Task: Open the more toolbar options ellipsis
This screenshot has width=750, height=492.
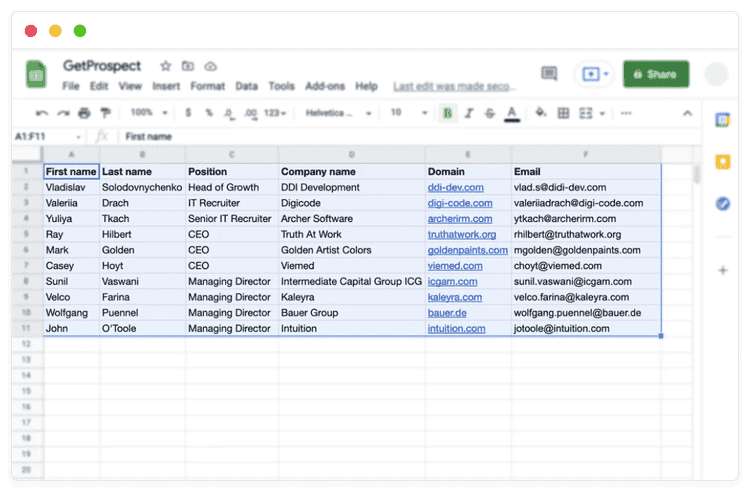Action: pos(626,113)
